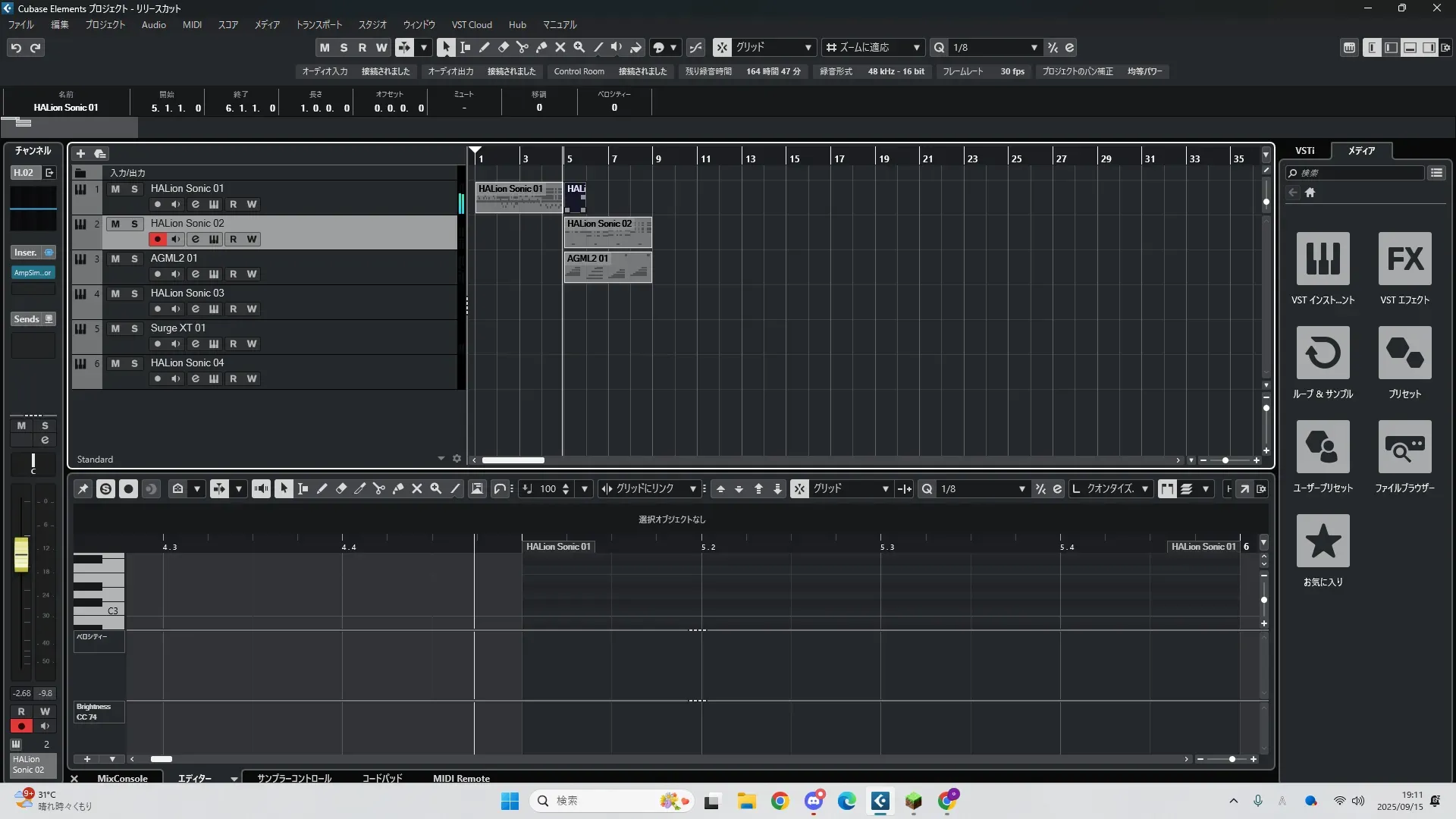Mute the AGML2 01 track
This screenshot has width=1456, height=819.
(115, 259)
